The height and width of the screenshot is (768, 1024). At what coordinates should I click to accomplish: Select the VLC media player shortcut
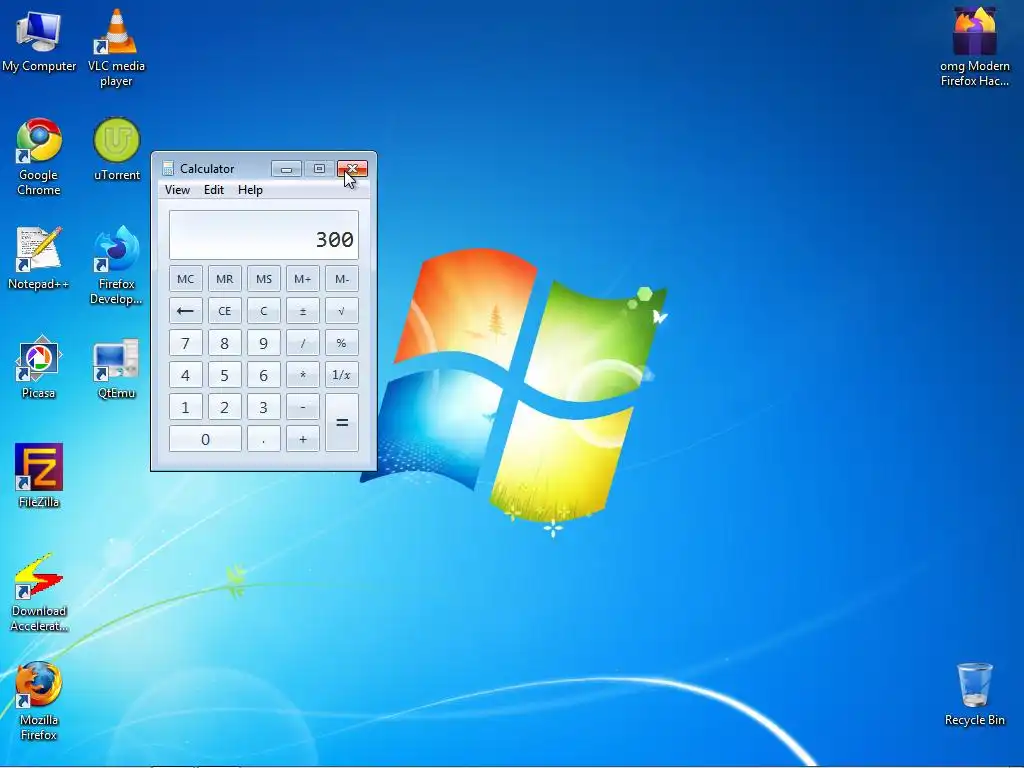[x=116, y=47]
